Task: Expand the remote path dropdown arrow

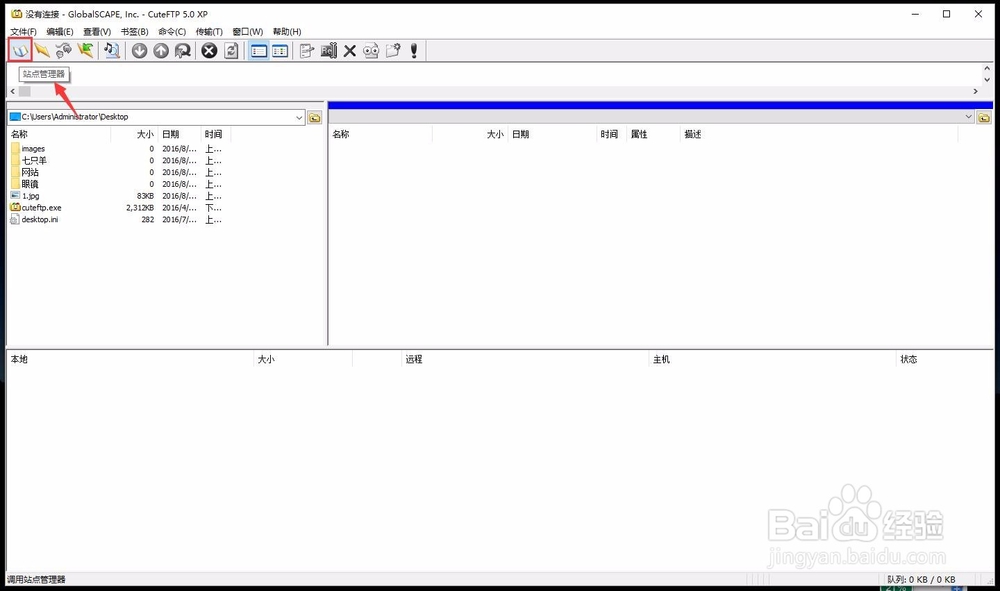Action: click(968, 117)
